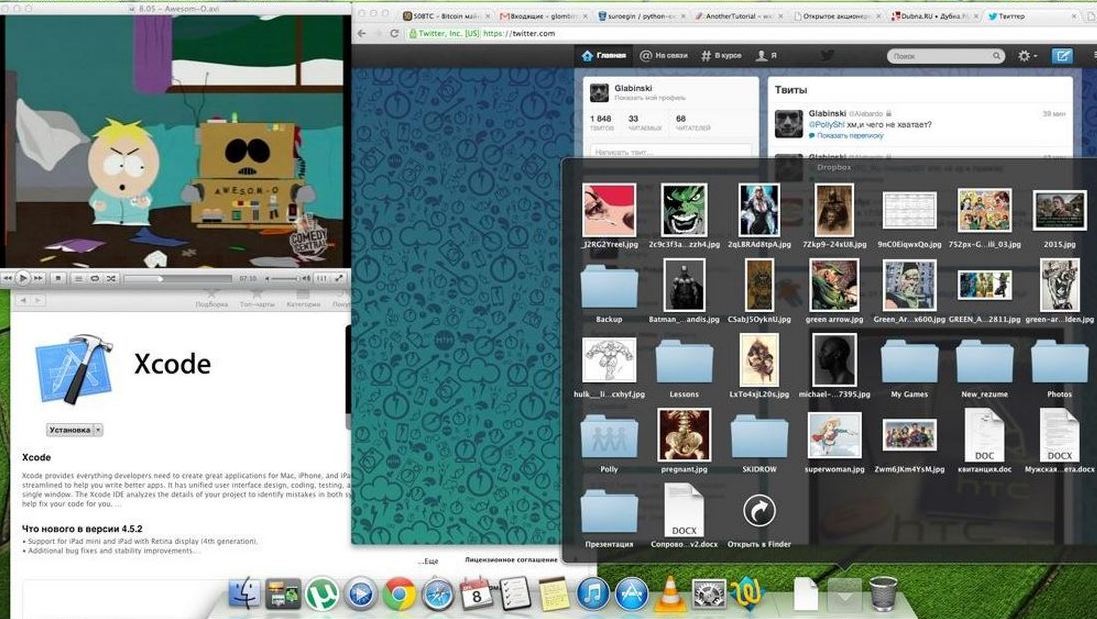Open Twitter settings gear dropdown
The width and height of the screenshot is (1097, 619).
coord(1027,56)
